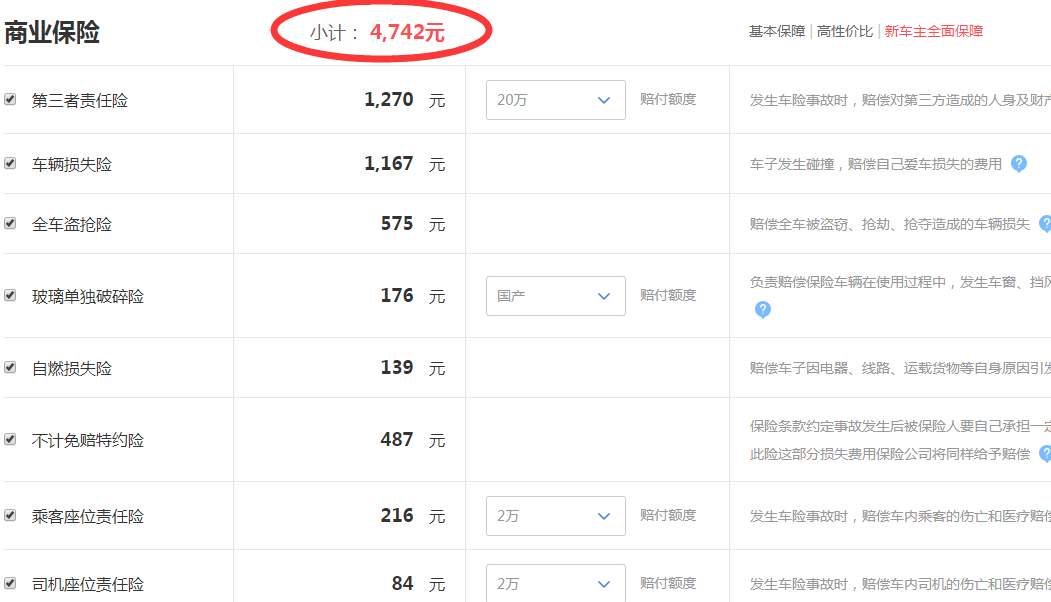Click the 第三者责任险 label
The width and height of the screenshot is (1051, 602).
tap(80, 101)
